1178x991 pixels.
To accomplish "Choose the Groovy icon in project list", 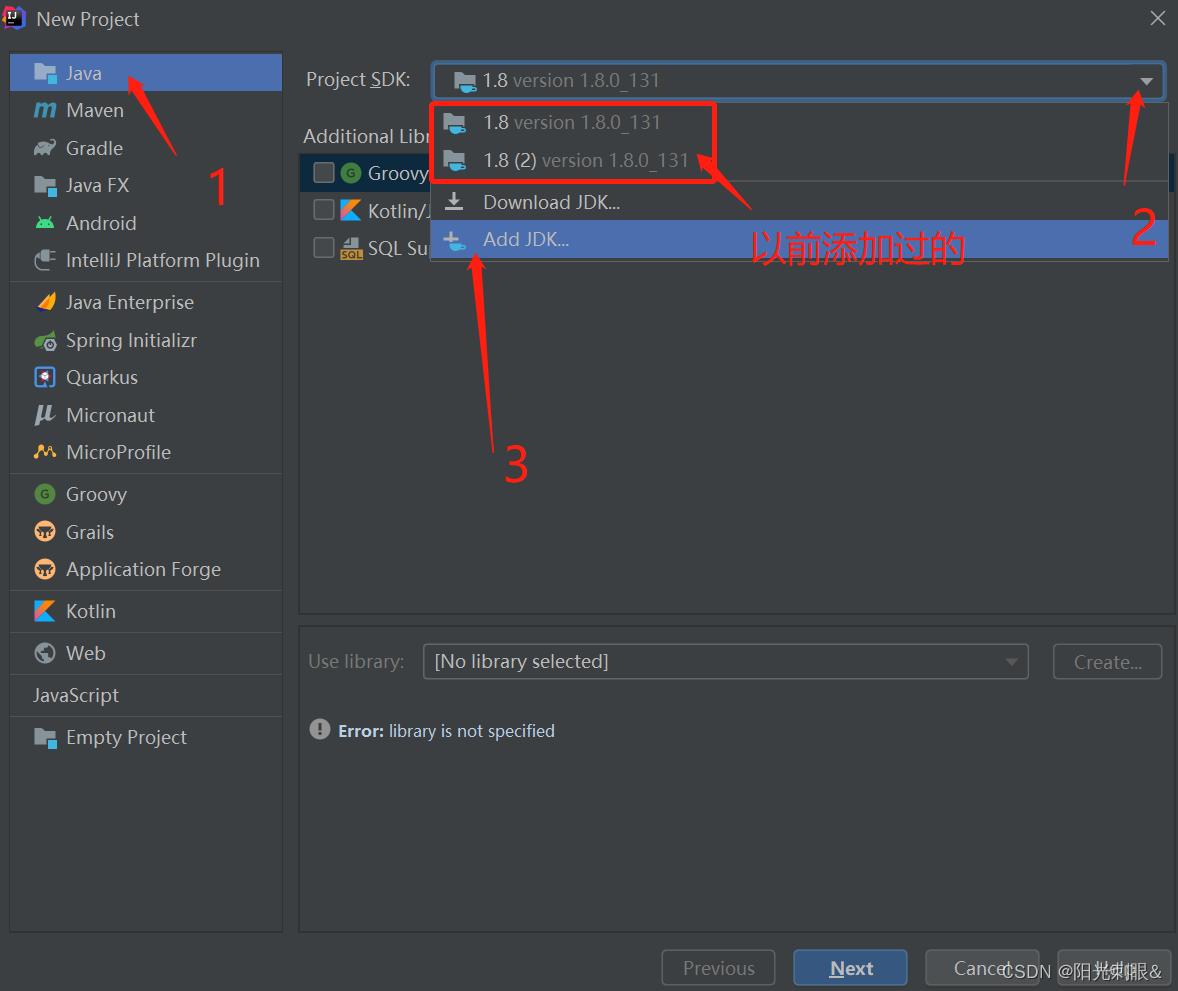I will pos(45,494).
